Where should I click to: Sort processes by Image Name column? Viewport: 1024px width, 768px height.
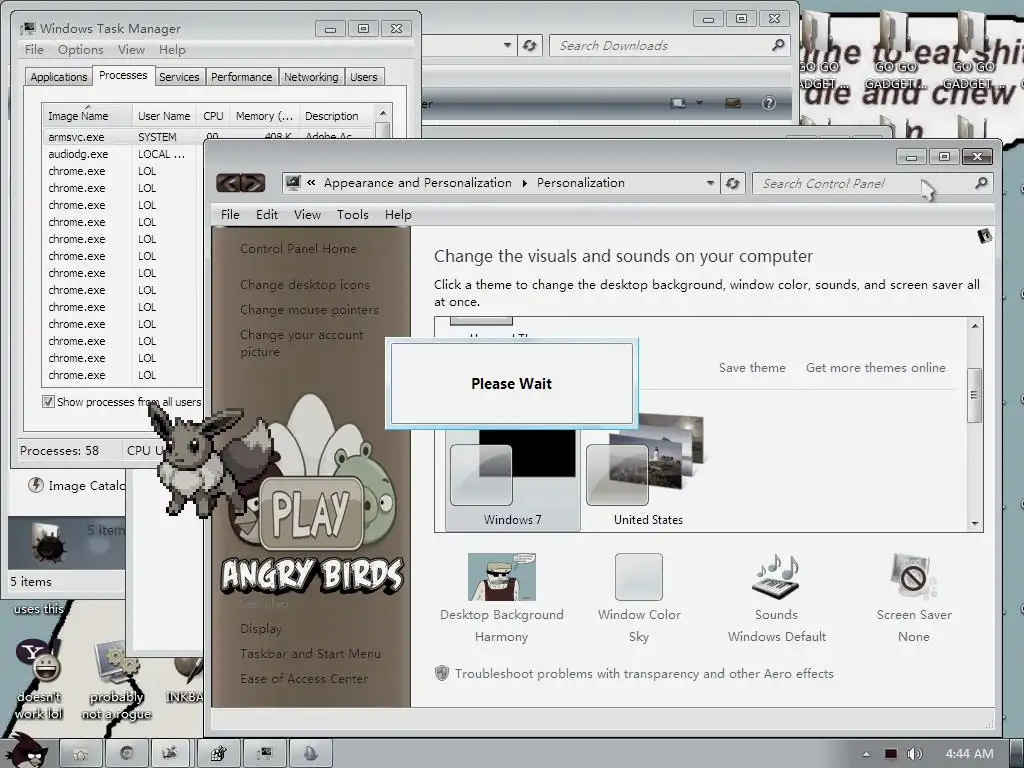click(x=88, y=116)
